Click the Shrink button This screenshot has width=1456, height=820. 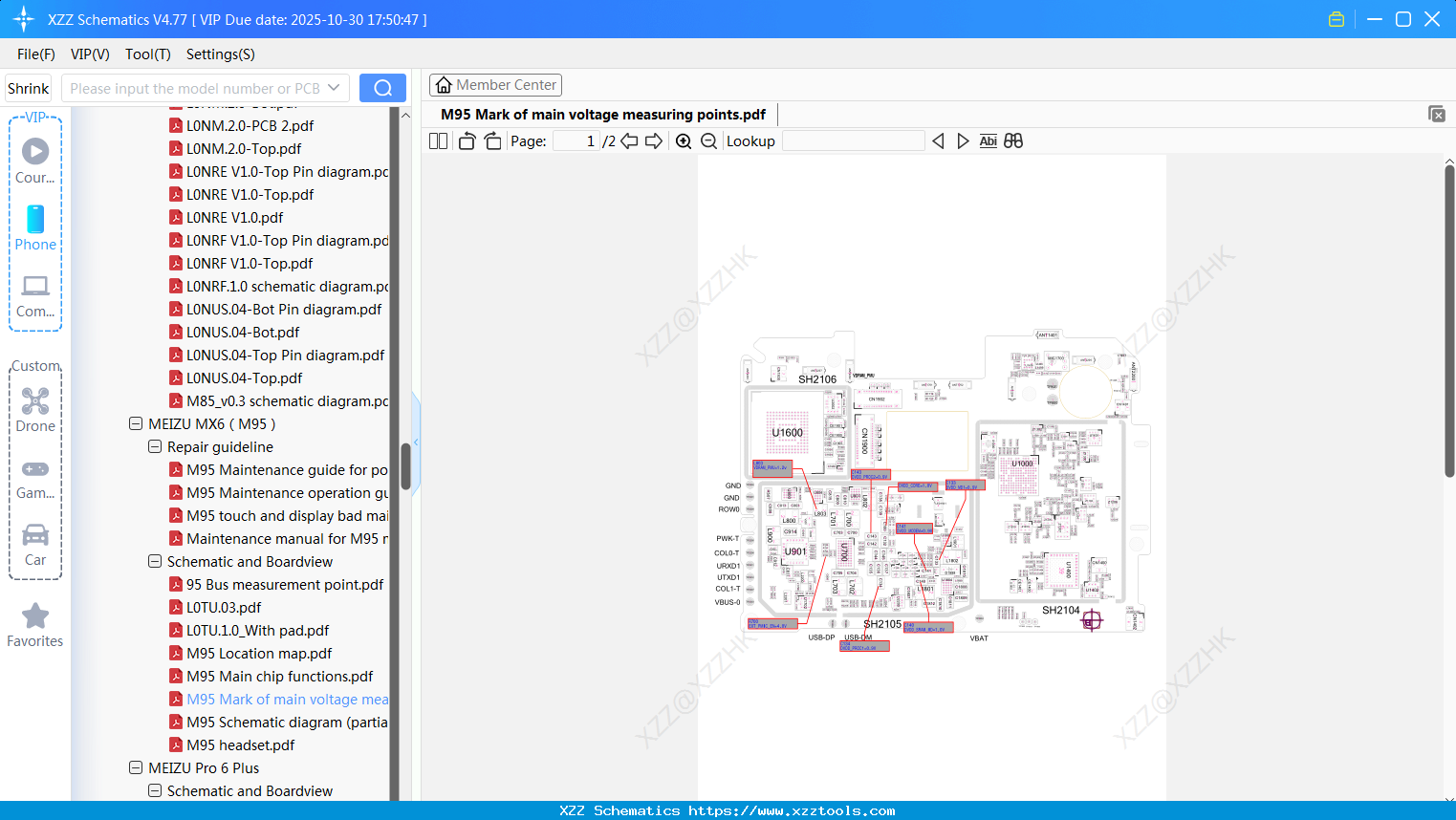(29, 88)
